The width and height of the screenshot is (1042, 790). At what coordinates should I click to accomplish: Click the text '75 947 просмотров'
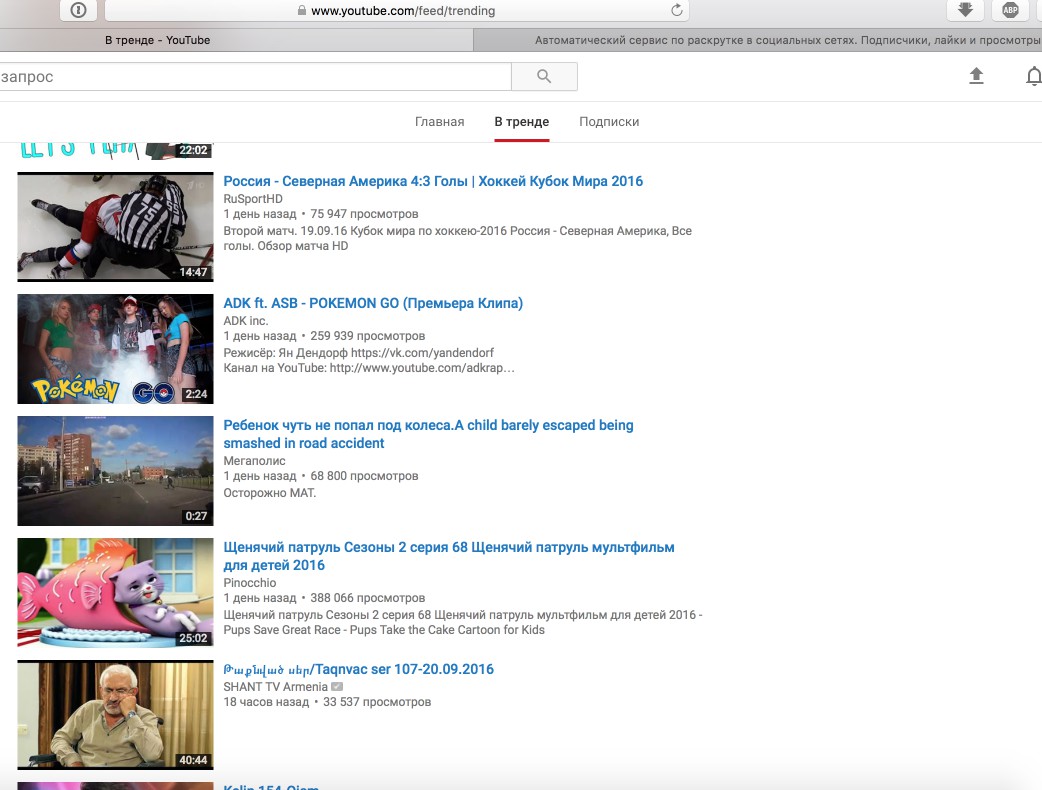point(364,214)
